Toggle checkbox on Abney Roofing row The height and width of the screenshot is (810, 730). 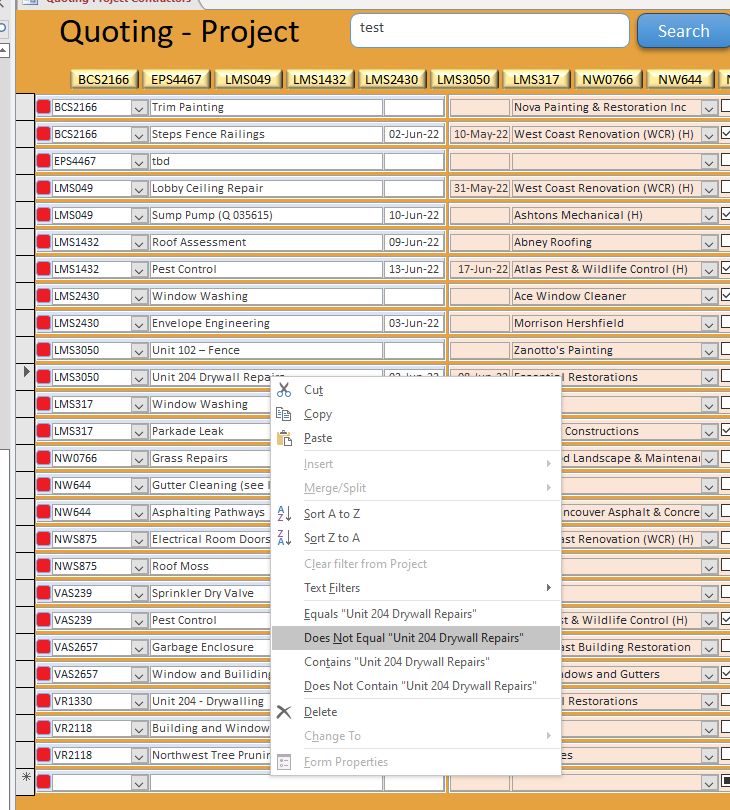725,241
